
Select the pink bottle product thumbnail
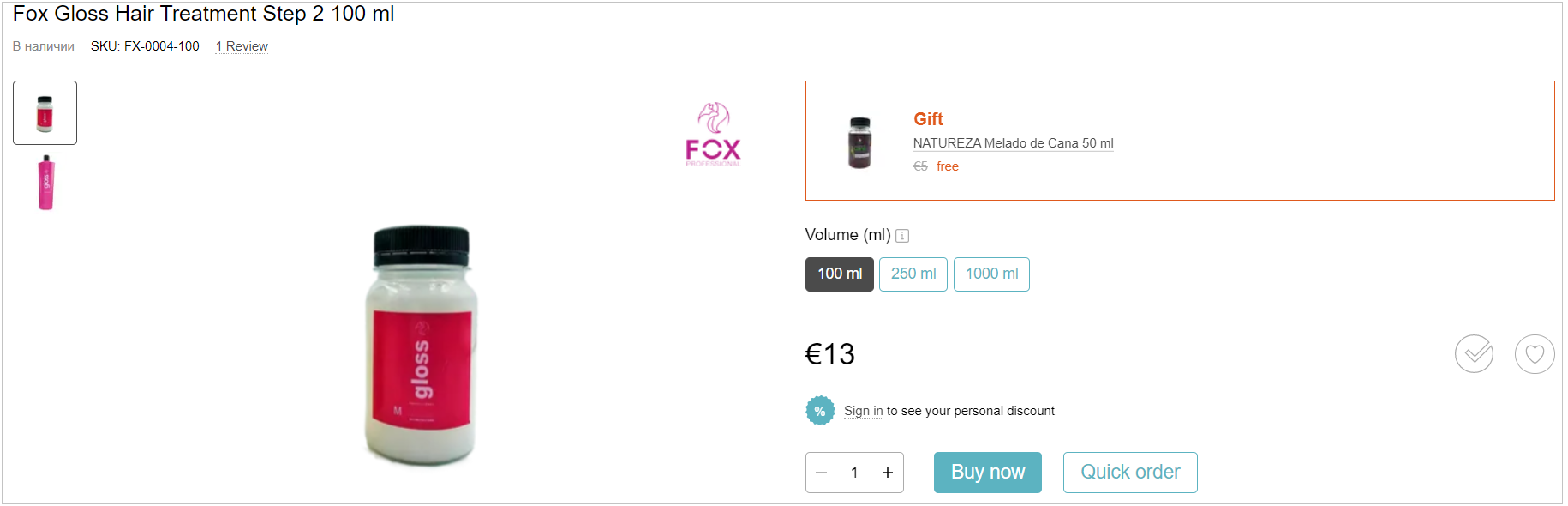(45, 183)
